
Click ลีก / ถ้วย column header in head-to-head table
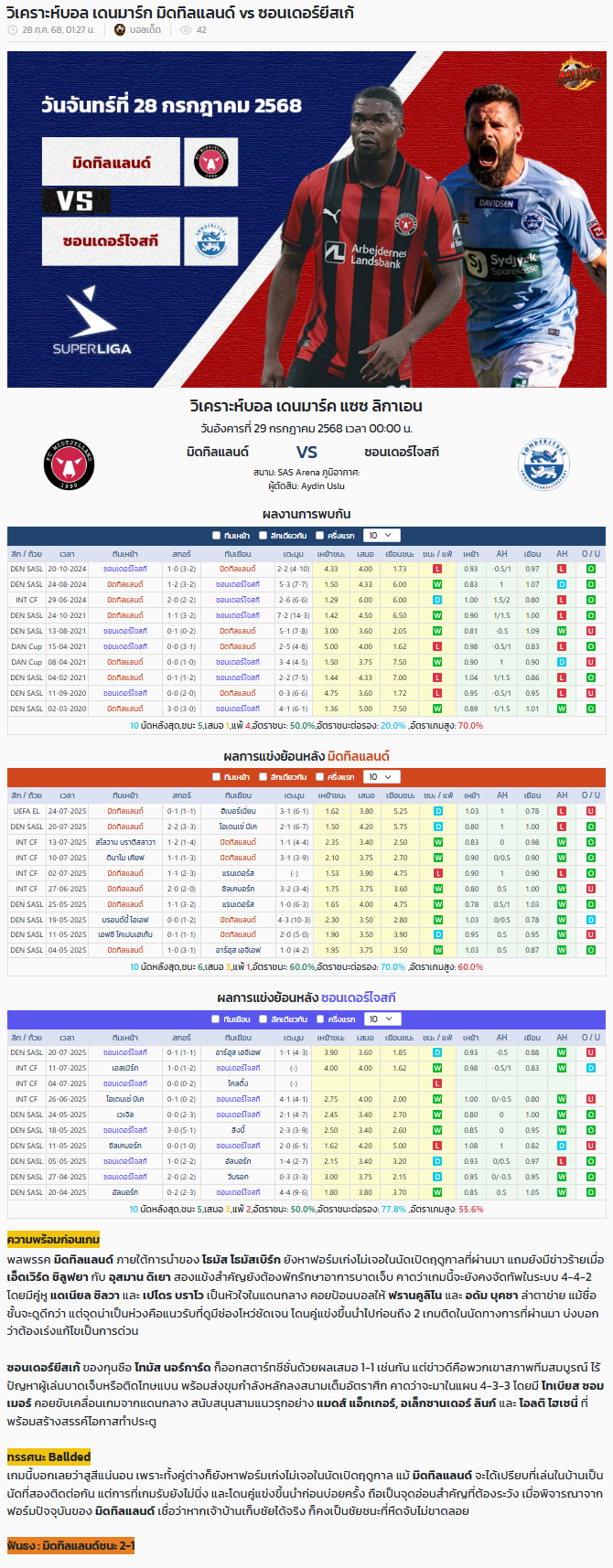(27, 554)
